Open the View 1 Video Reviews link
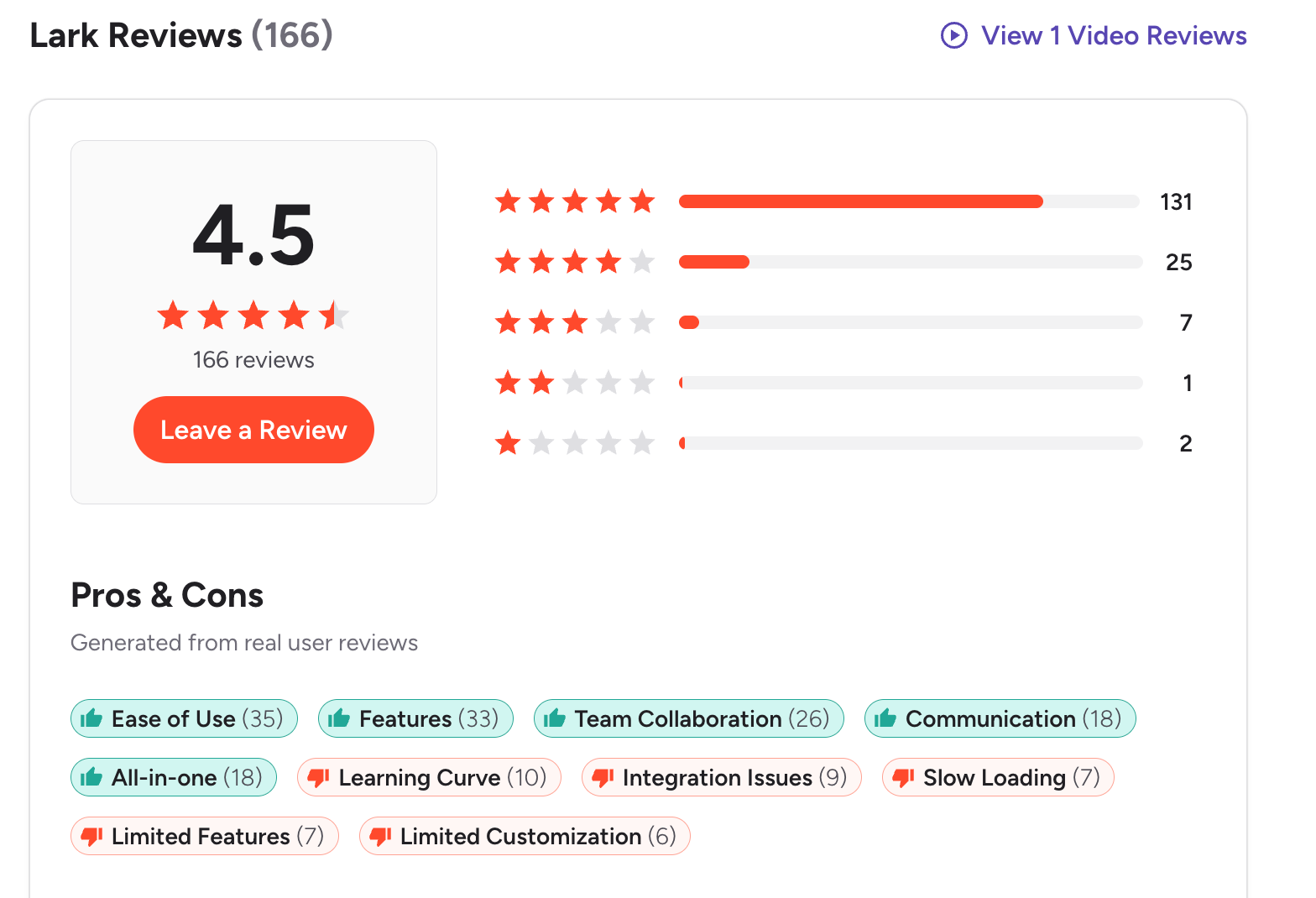 tap(1094, 35)
